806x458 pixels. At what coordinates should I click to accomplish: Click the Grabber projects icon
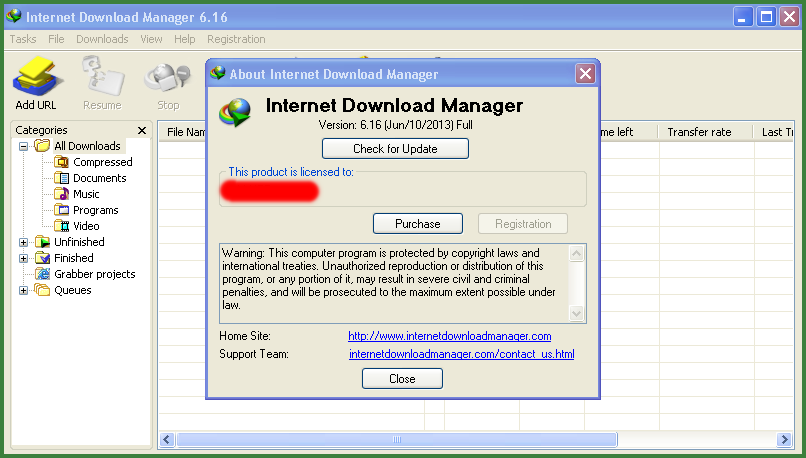point(42,274)
